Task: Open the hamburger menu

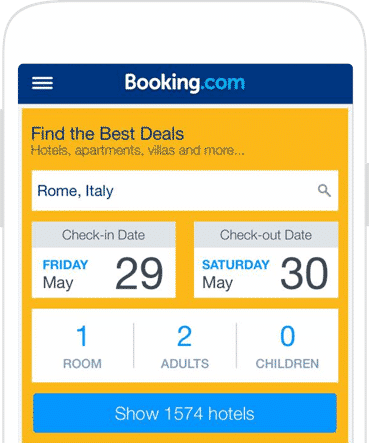Action: click(x=42, y=83)
